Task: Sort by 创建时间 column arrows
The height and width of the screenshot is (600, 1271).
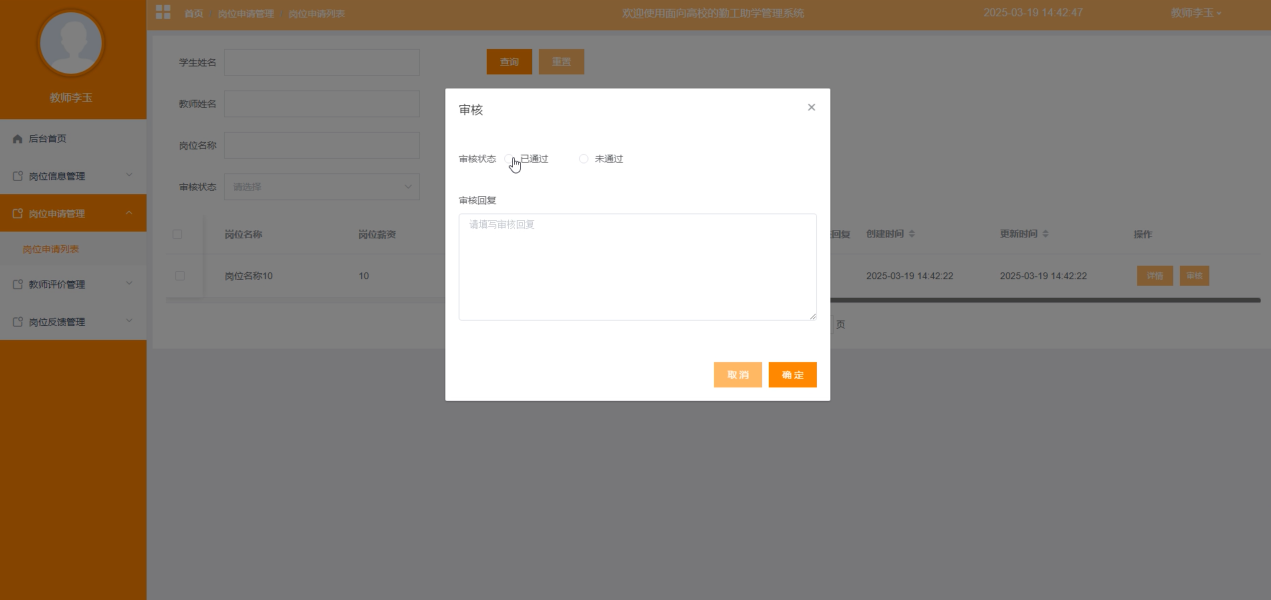Action: (x=911, y=234)
